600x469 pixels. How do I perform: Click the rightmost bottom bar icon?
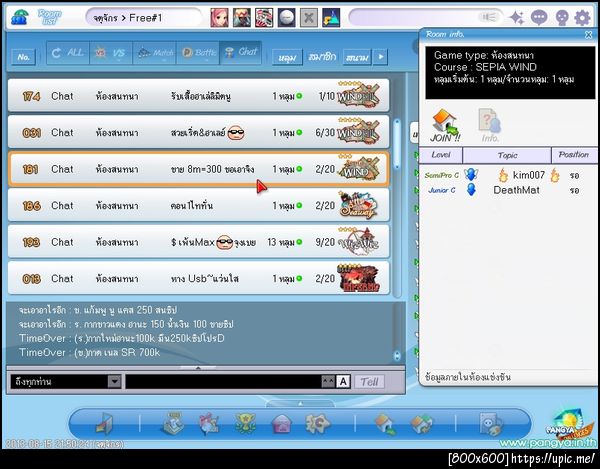click(x=491, y=424)
